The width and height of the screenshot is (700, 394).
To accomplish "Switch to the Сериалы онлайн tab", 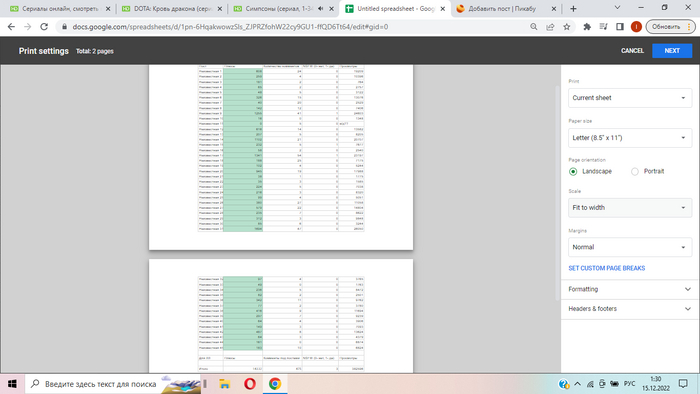I will pyautogui.click(x=60, y=8).
